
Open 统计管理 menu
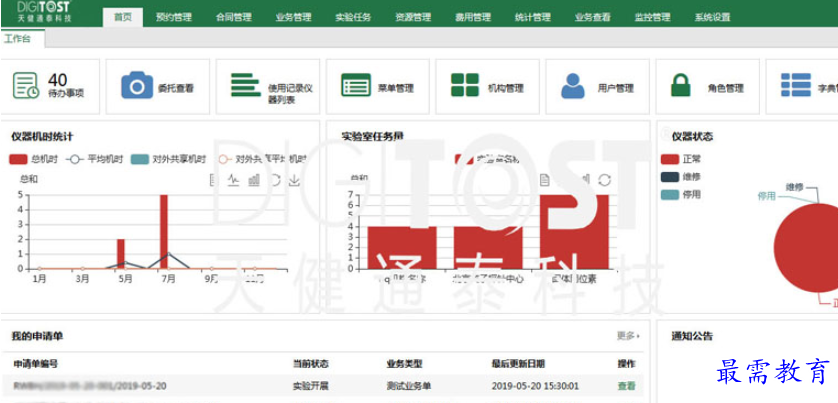(533, 17)
